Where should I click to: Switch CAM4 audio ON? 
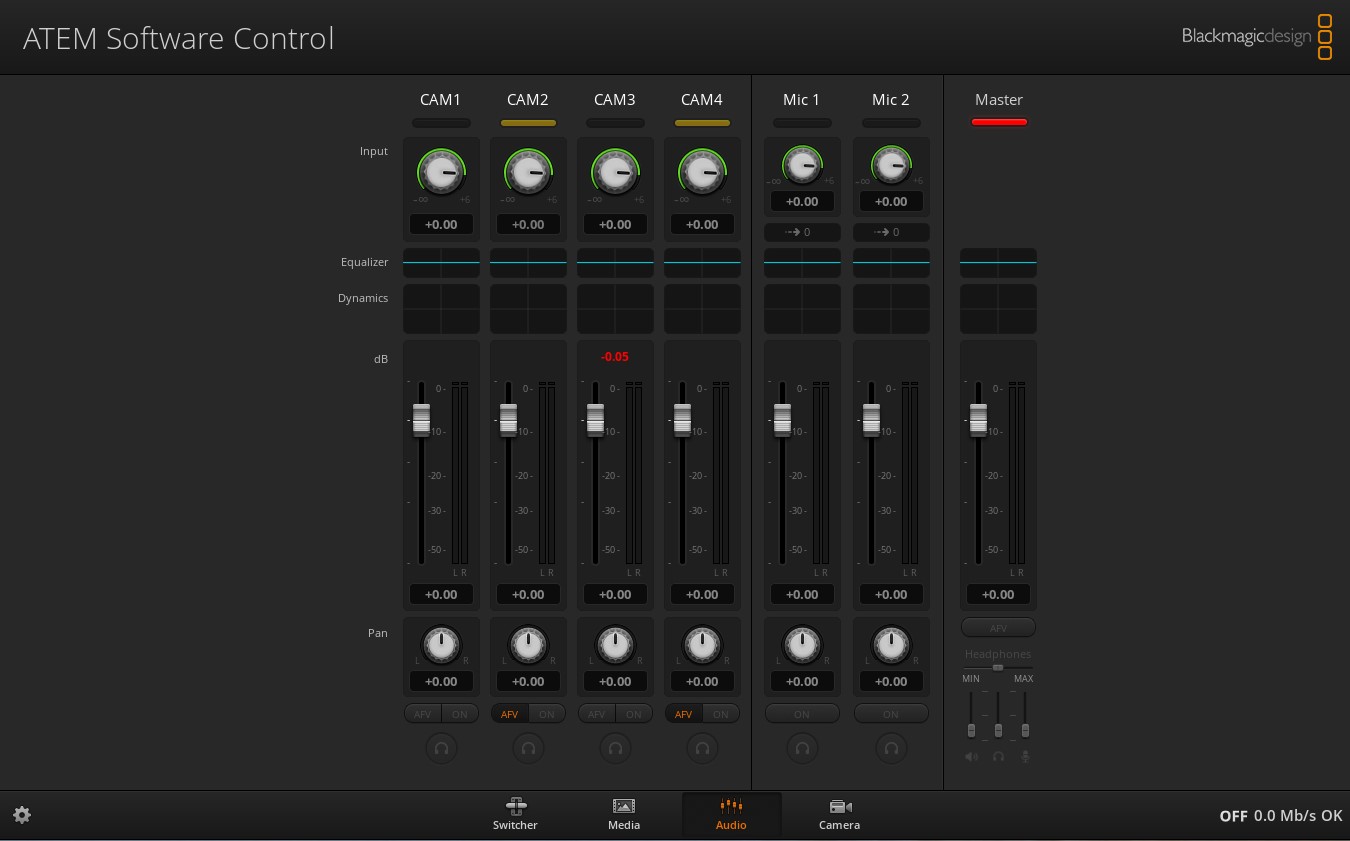click(721, 714)
